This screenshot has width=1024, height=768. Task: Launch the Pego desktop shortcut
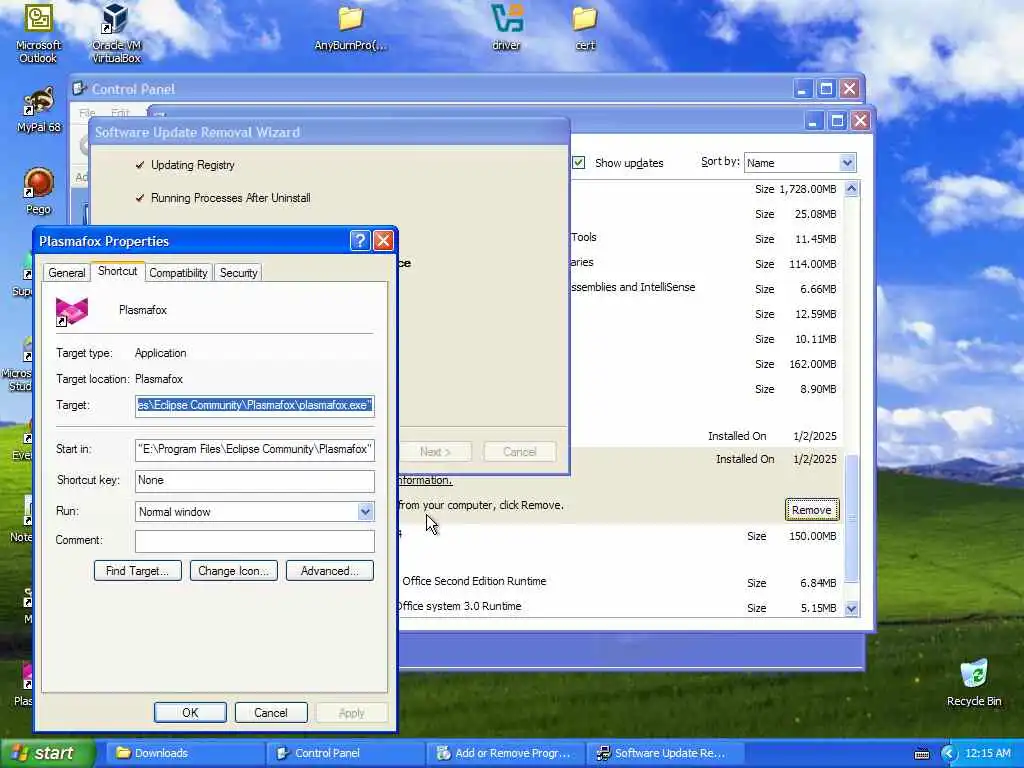click(39, 191)
